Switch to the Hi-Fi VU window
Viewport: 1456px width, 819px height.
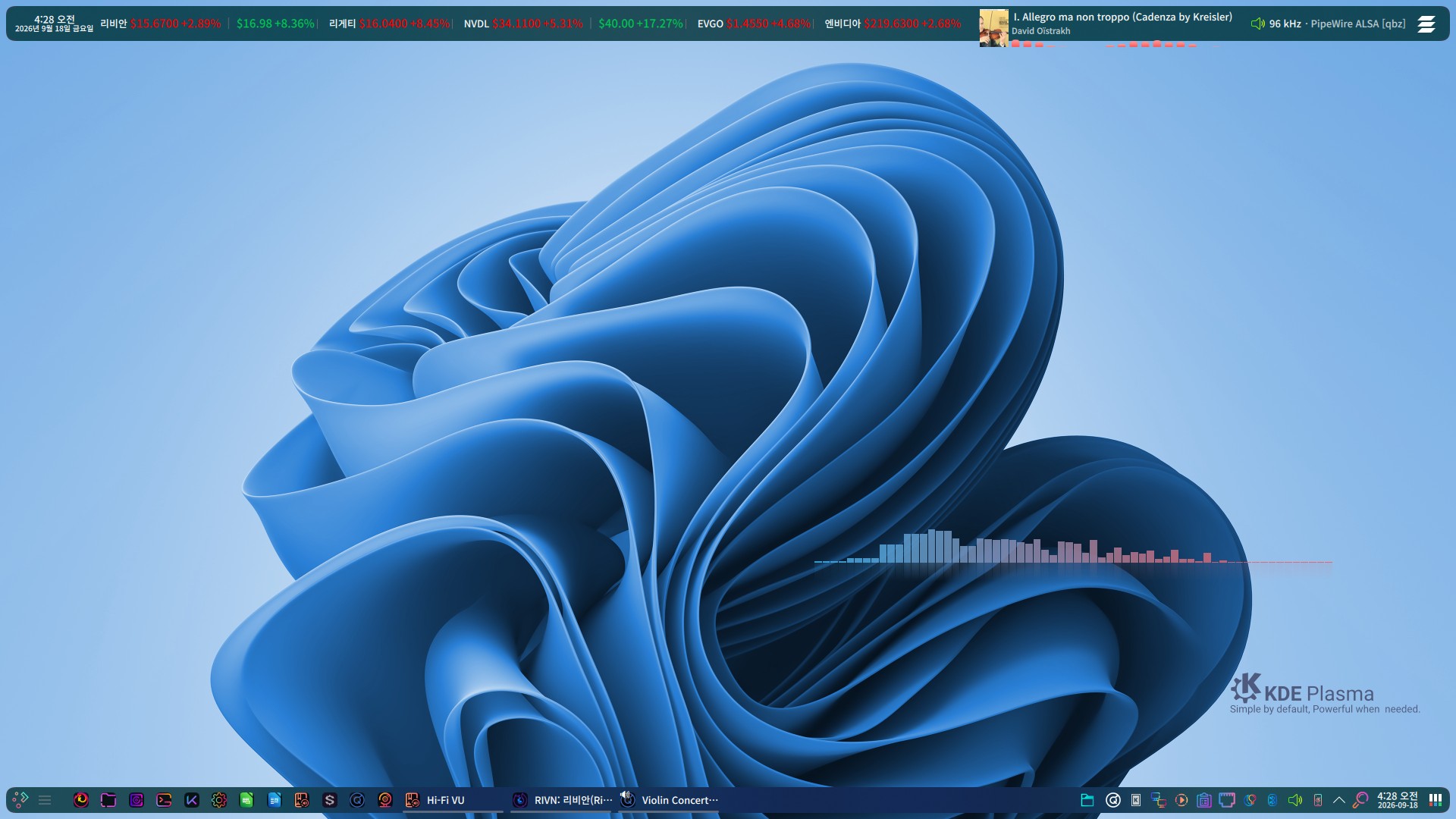coord(453,799)
